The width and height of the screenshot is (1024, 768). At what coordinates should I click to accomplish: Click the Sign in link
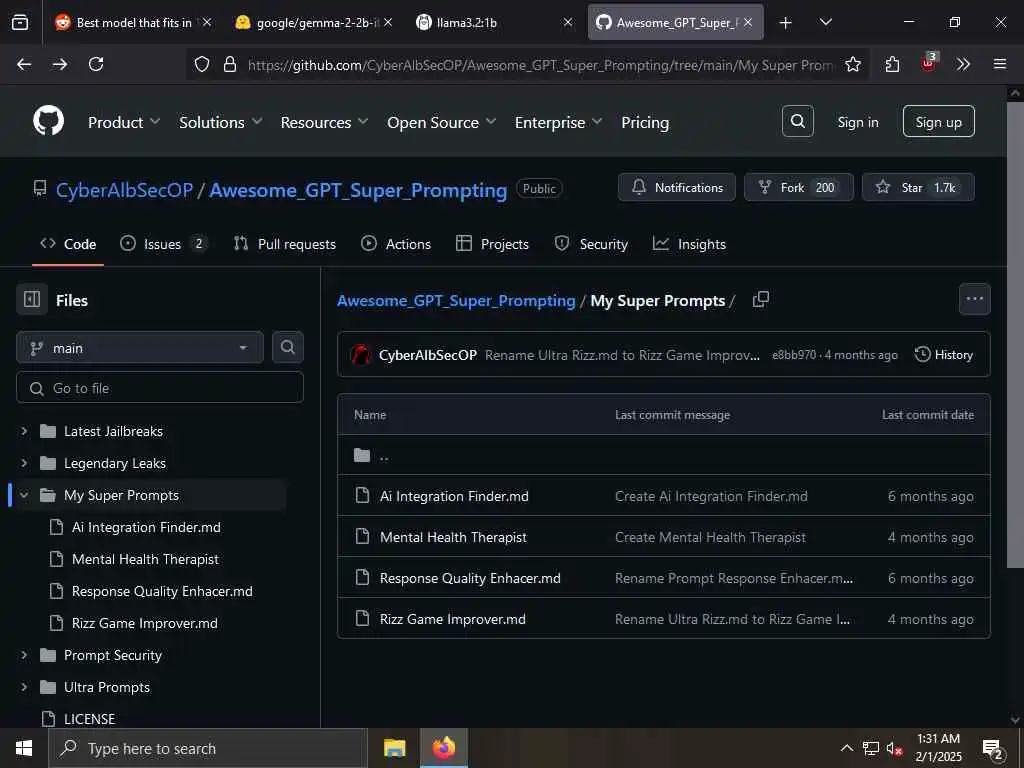857,122
